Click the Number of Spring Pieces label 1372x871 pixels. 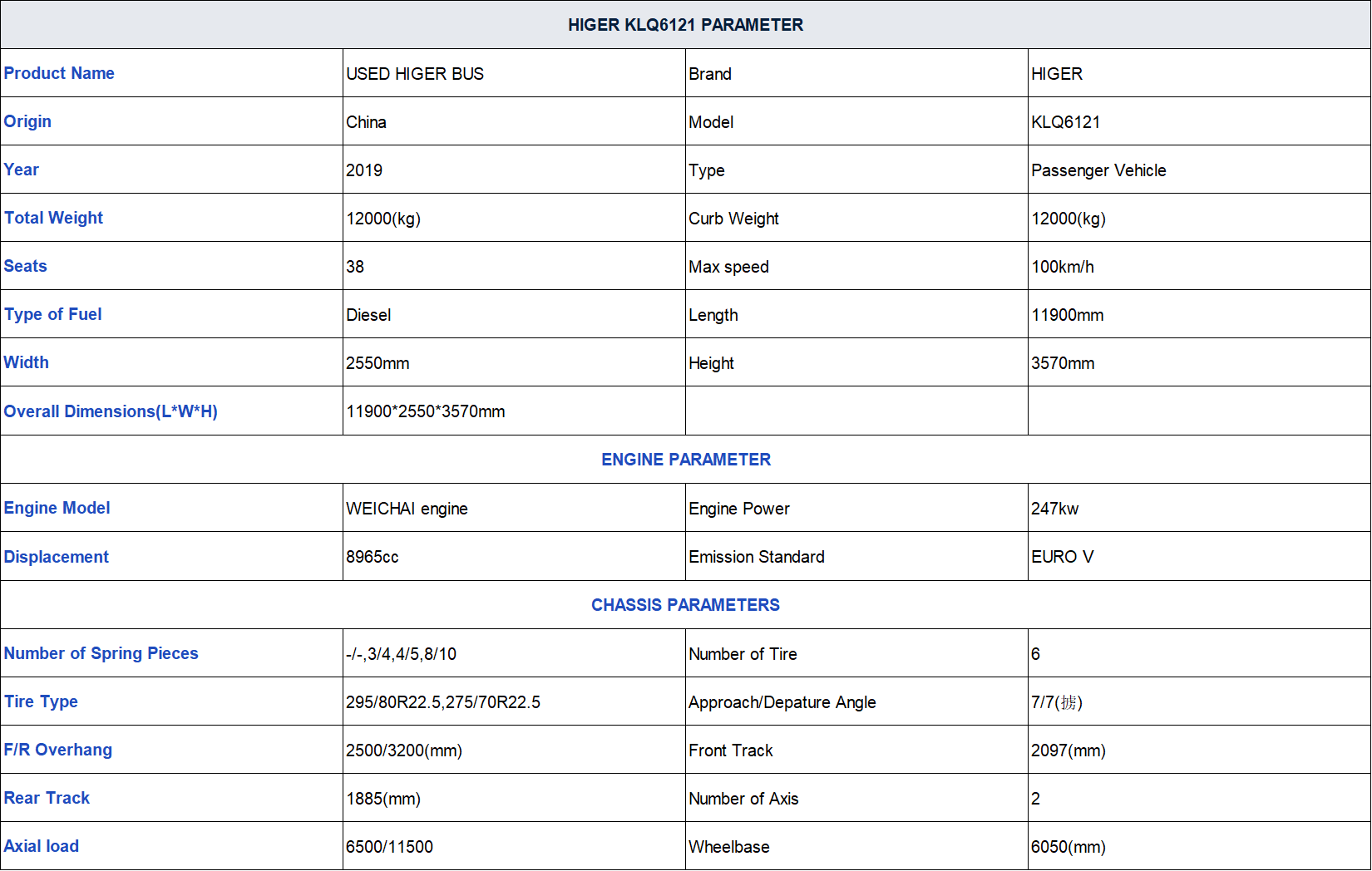(101, 653)
